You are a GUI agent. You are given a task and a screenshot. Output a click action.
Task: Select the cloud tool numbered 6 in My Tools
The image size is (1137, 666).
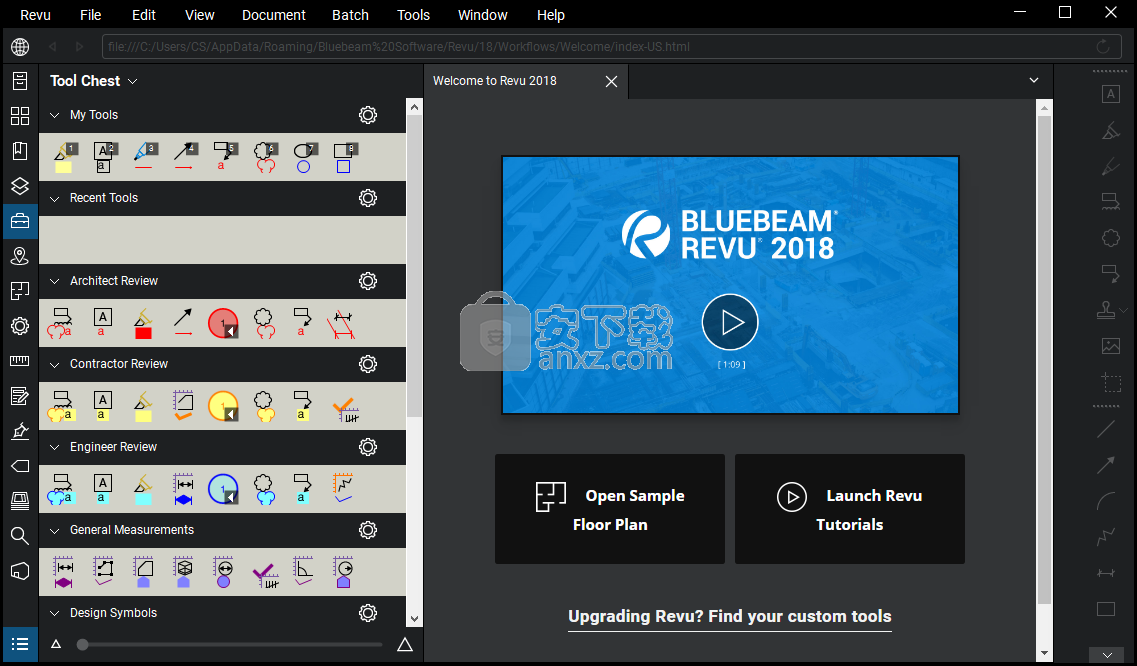click(x=265, y=157)
